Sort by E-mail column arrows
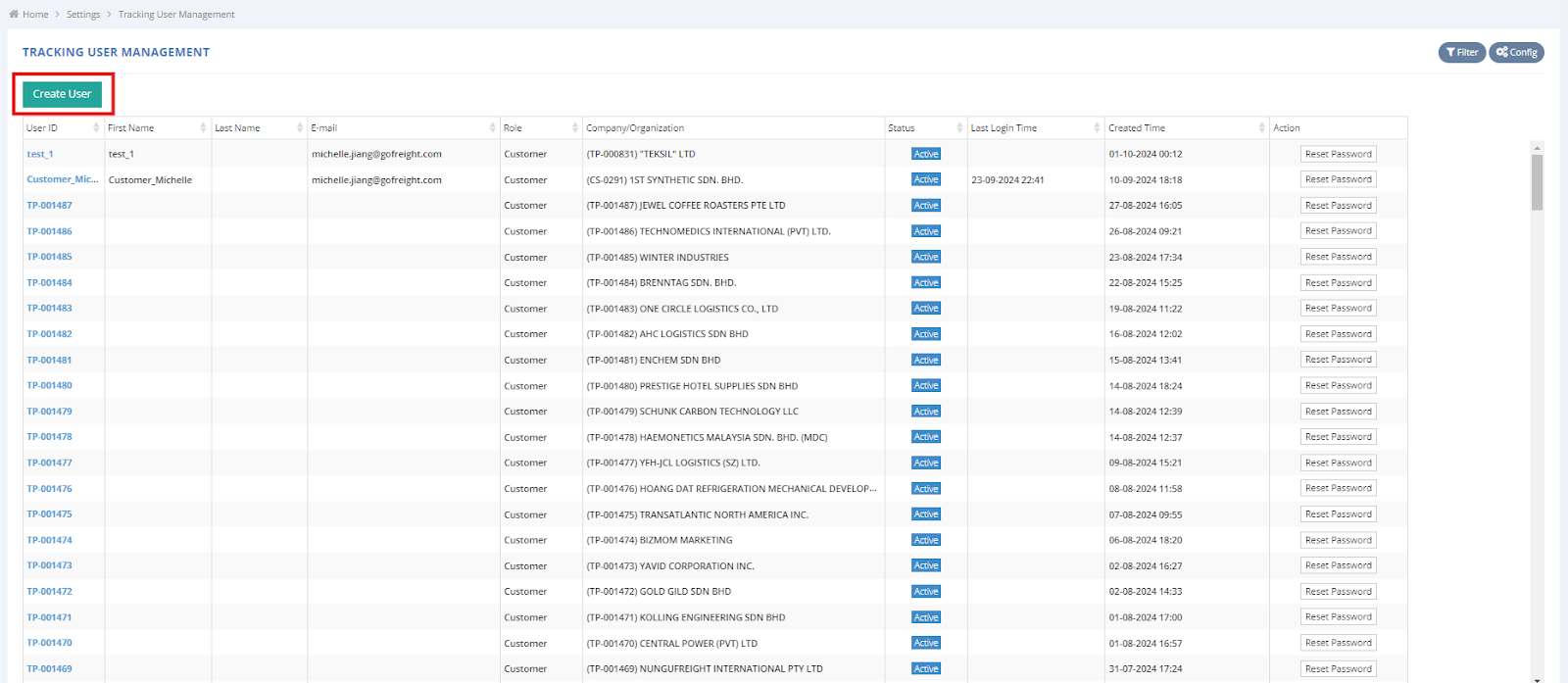Image resolution: width=1568 pixels, height=683 pixels. 492,128
